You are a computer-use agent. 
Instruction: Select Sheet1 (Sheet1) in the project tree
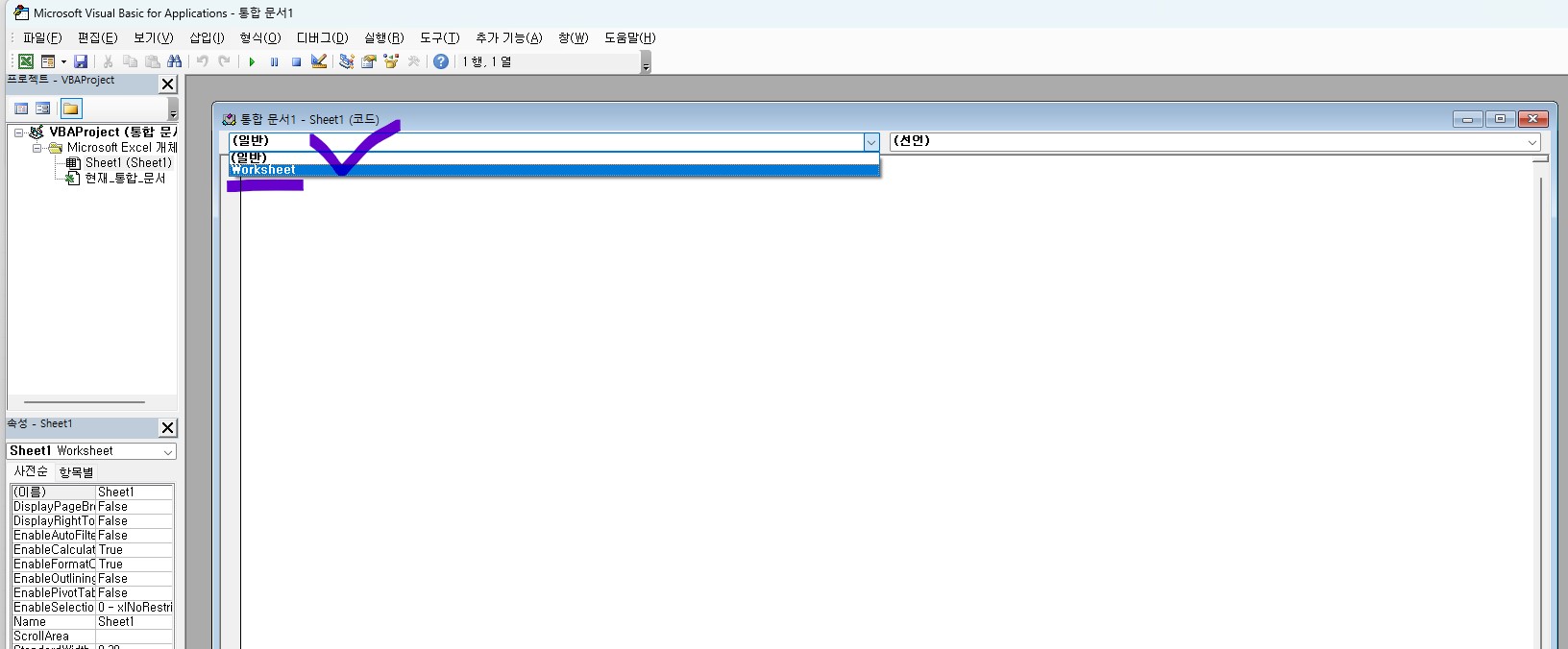pos(129,162)
